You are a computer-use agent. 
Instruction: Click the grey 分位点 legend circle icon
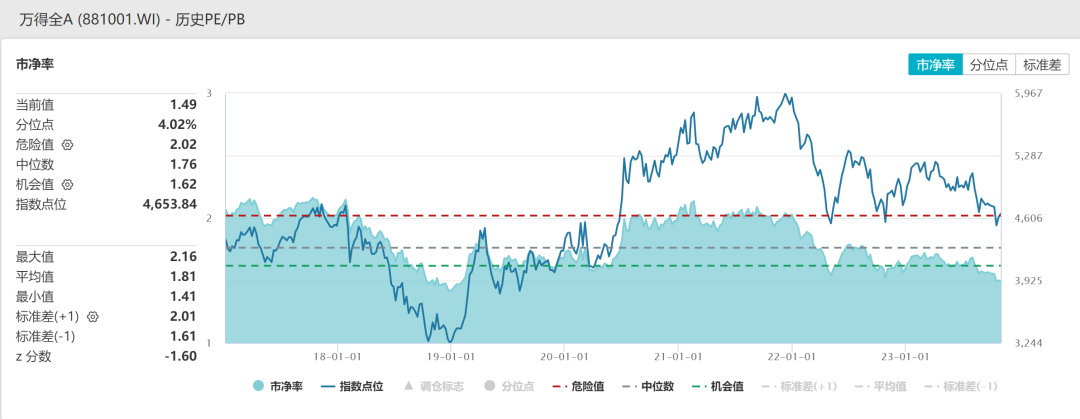coord(489,386)
